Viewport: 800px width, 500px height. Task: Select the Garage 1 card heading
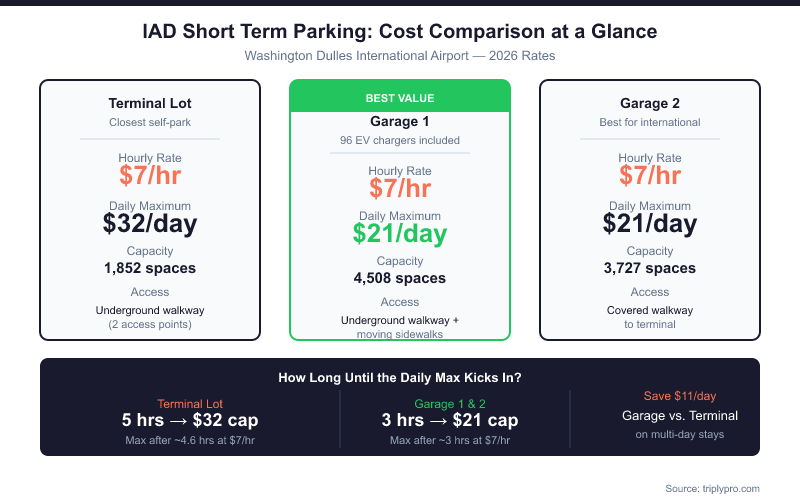pyautogui.click(x=400, y=122)
